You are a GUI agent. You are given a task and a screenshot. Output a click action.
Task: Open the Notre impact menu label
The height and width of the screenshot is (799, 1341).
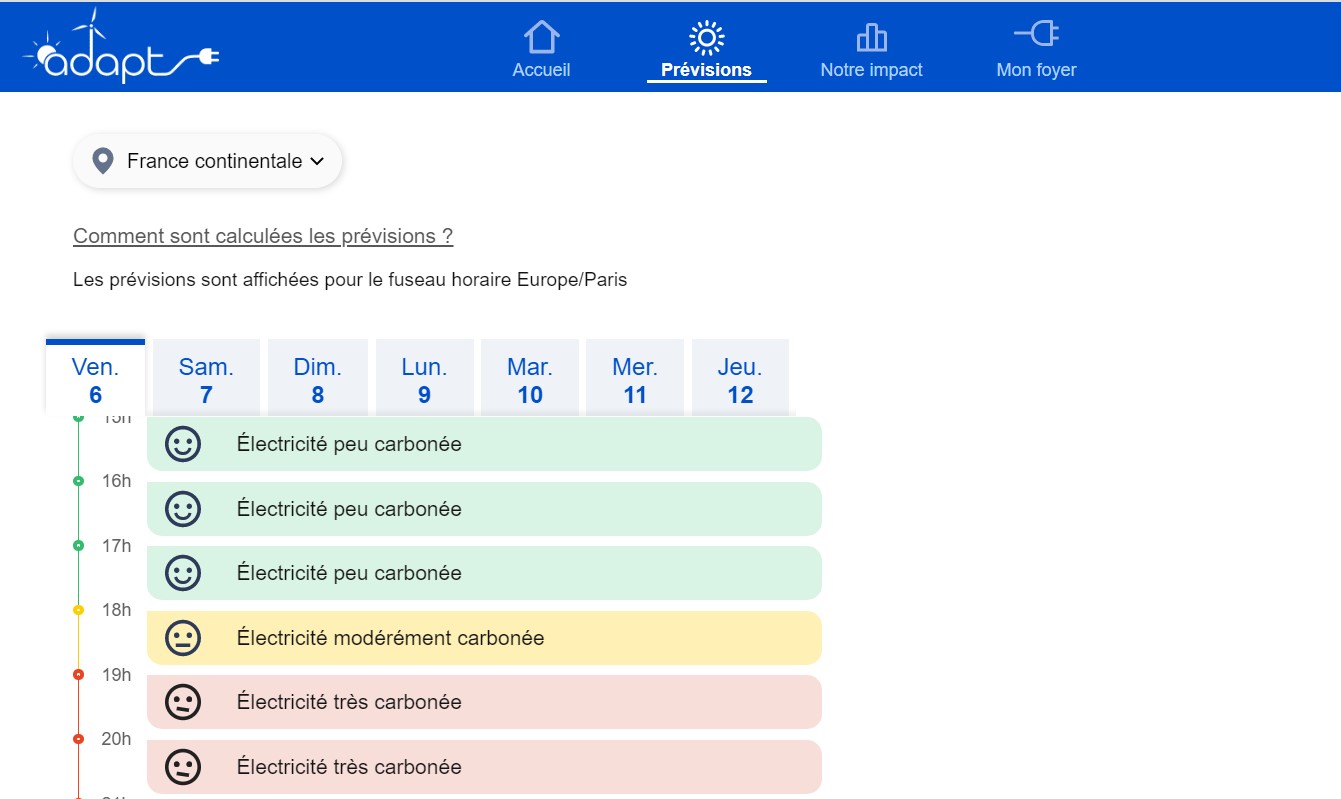(x=871, y=70)
